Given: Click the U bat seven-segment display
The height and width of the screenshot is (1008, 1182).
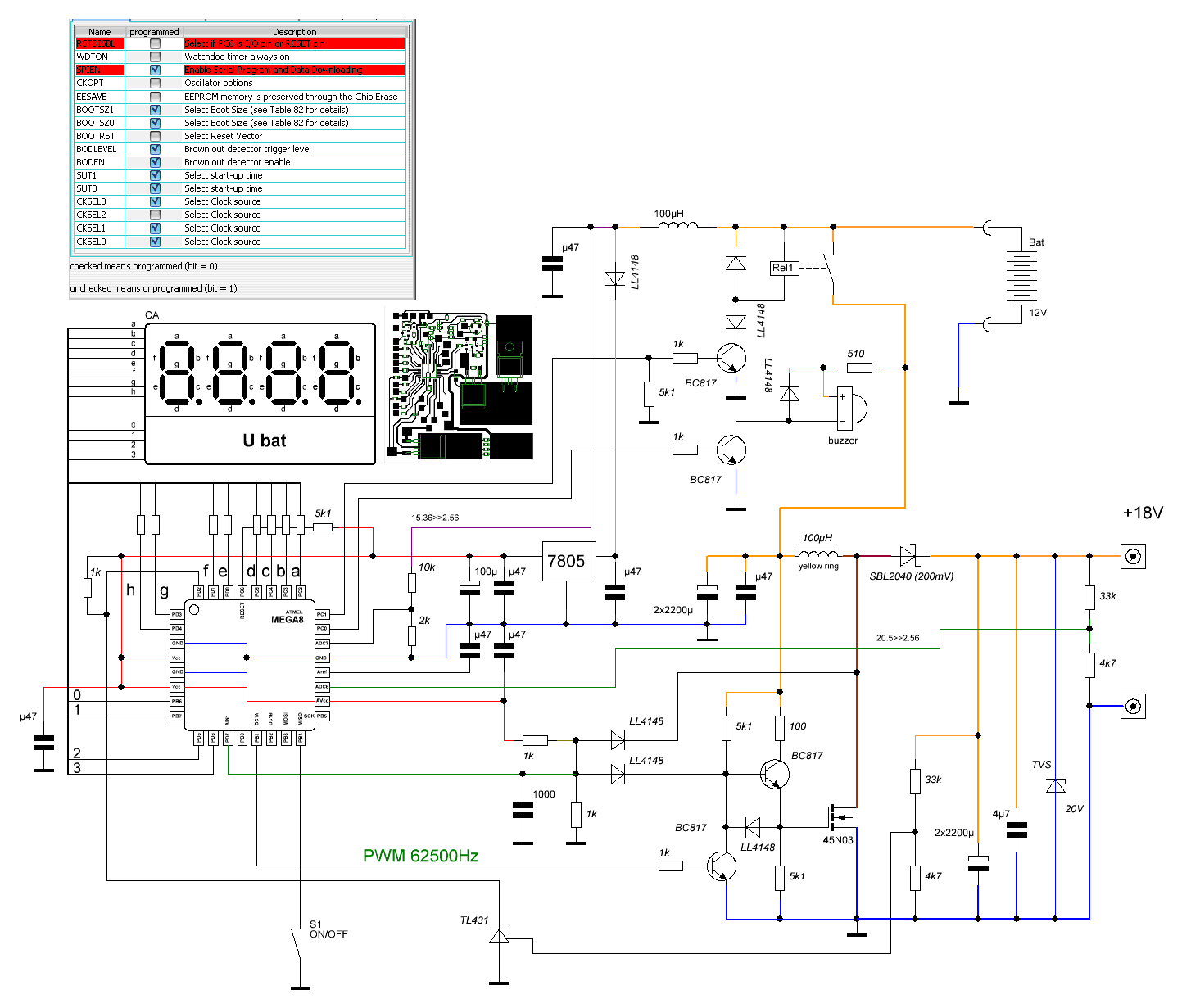Looking at the screenshot, I should pyautogui.click(x=260, y=394).
